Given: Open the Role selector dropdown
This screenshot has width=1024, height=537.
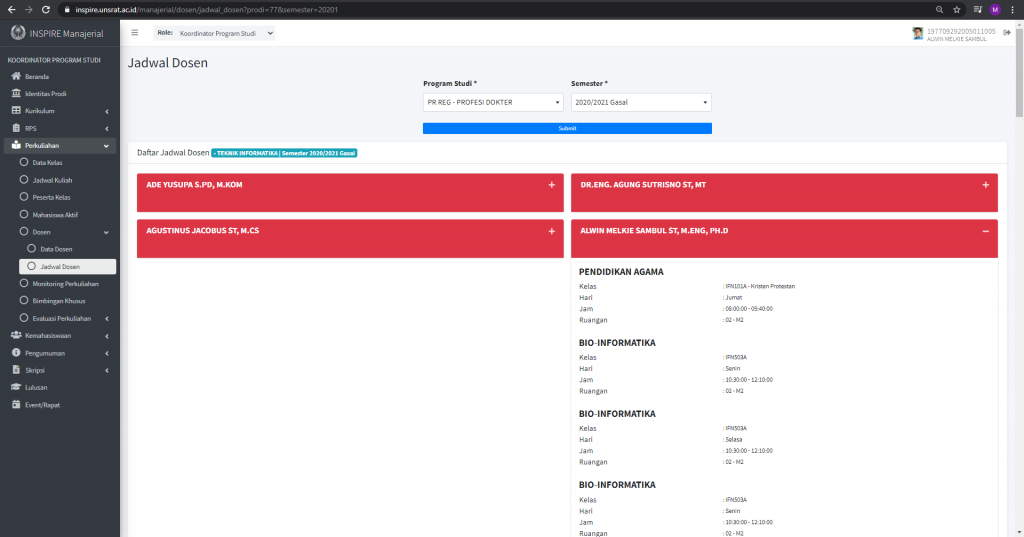Looking at the screenshot, I should click(226, 33).
